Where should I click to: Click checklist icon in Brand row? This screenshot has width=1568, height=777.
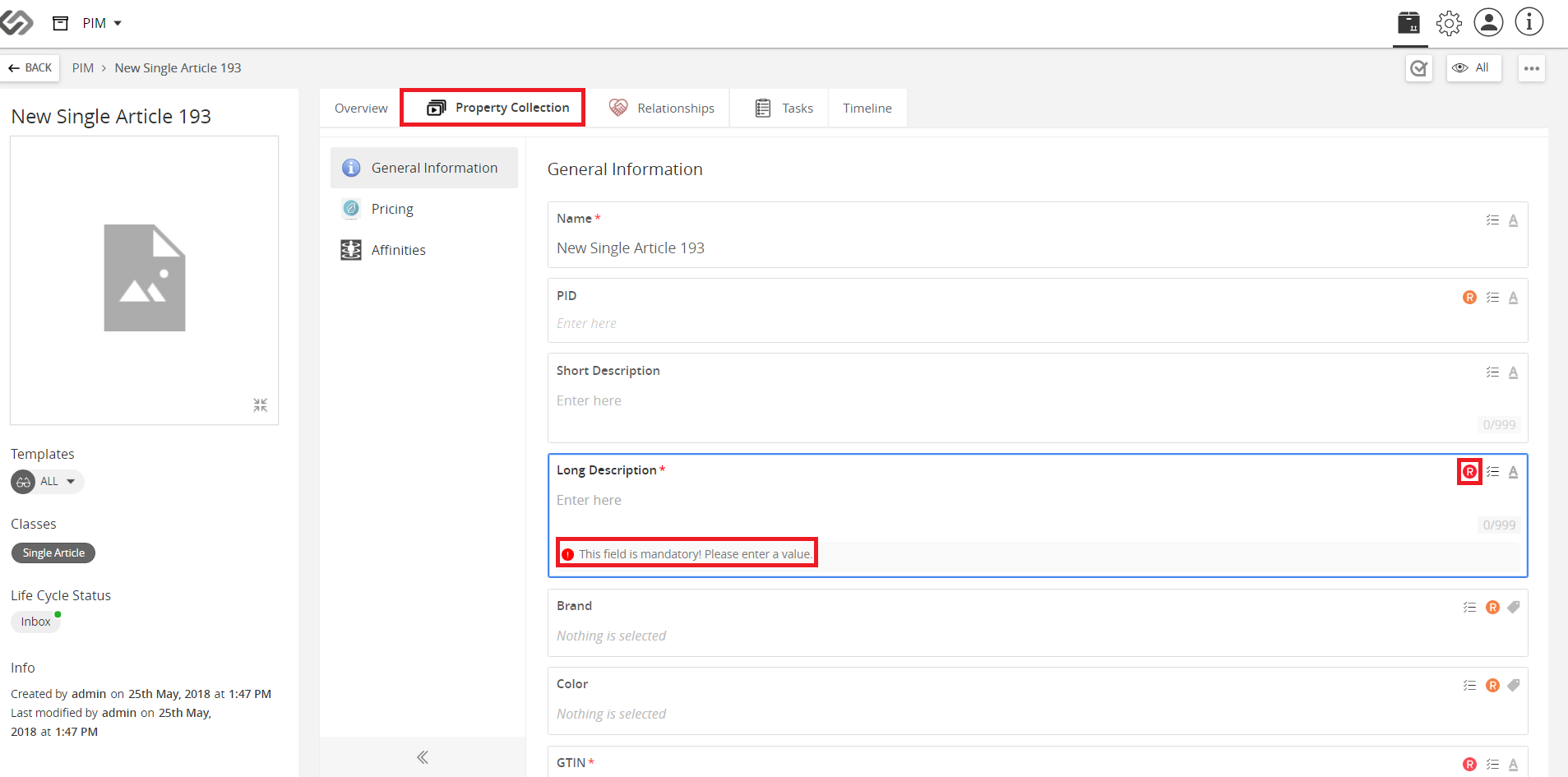coord(1470,608)
